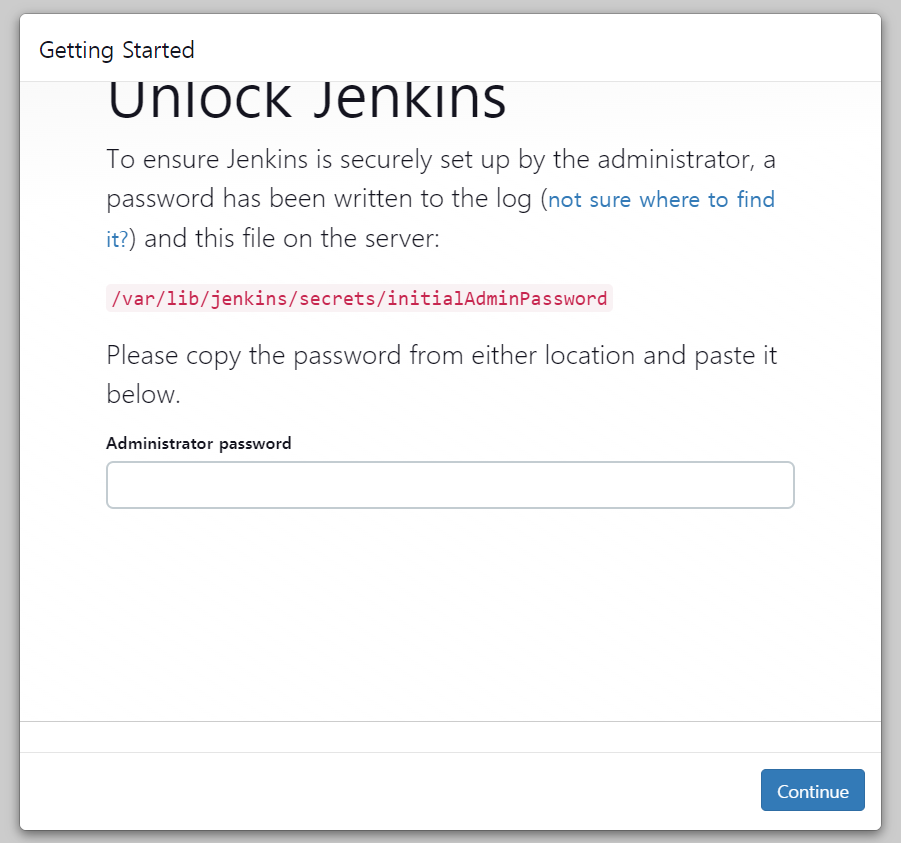Click the Continue button
901x843 pixels.
point(812,790)
